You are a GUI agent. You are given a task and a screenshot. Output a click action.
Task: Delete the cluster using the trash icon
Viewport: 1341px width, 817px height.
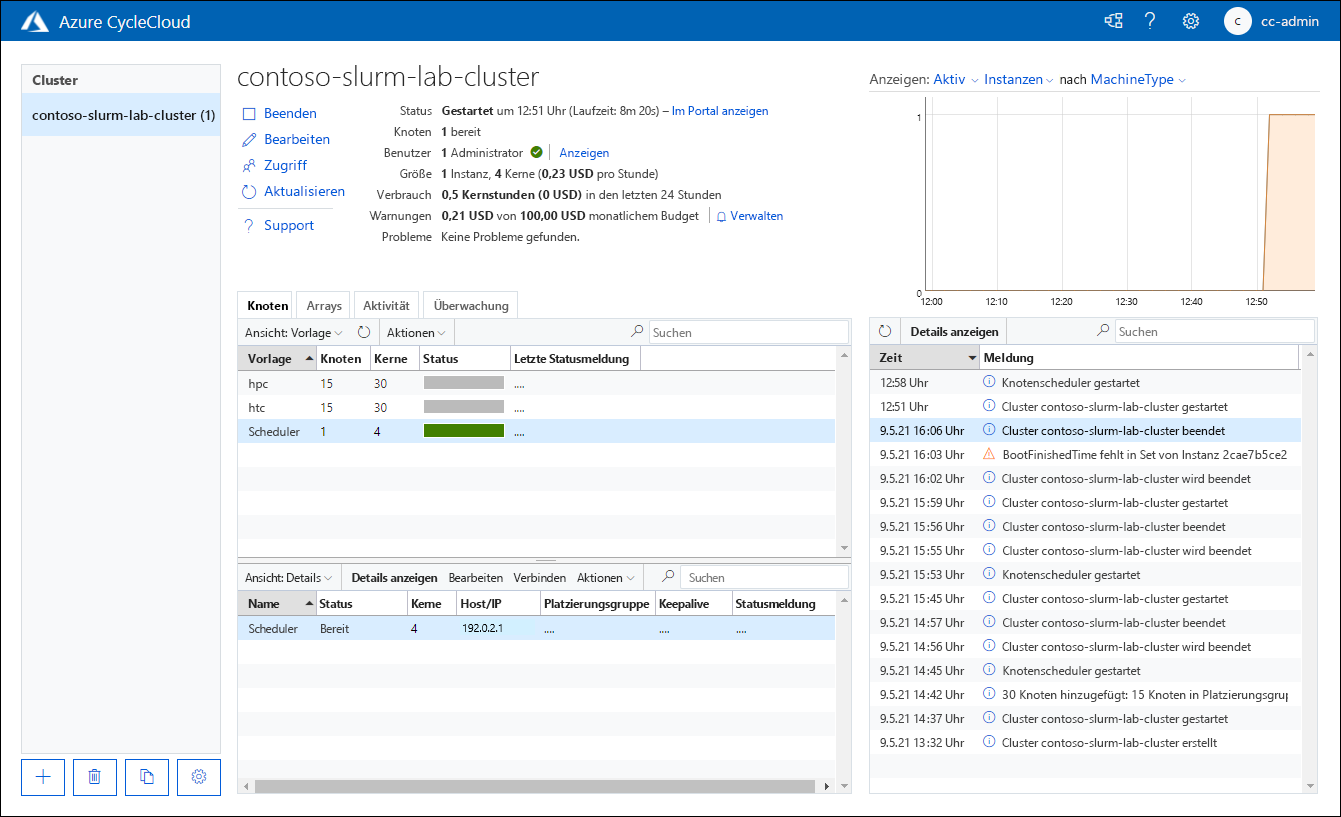coord(94,777)
